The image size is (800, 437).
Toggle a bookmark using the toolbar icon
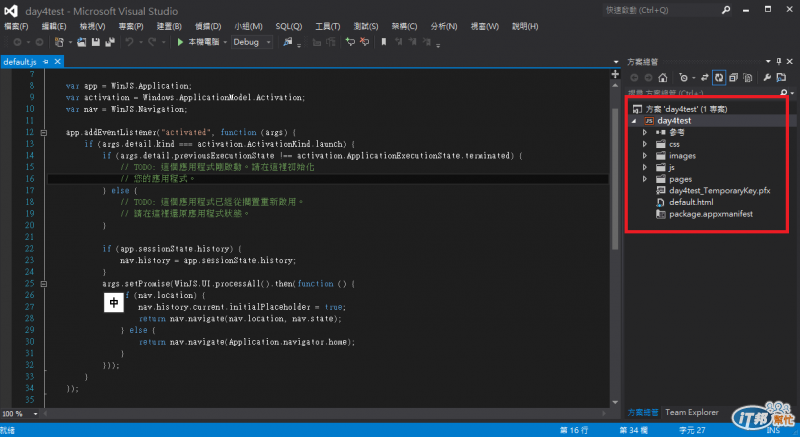(x=384, y=42)
